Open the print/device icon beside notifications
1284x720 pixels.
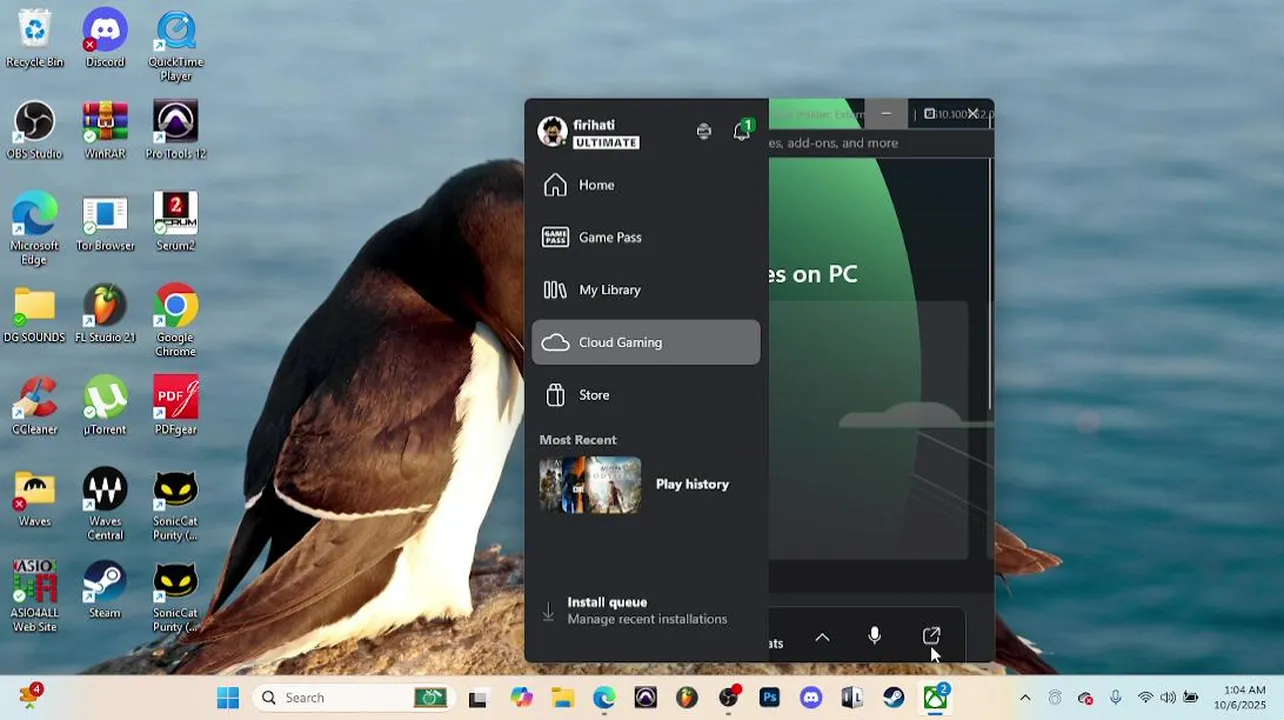click(x=704, y=131)
